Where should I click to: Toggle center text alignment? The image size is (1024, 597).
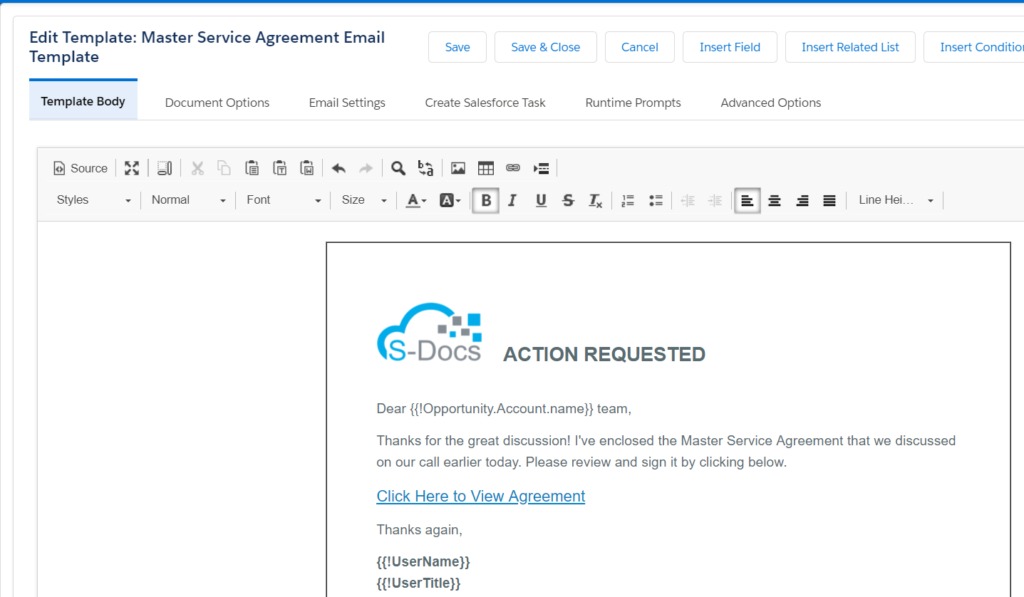point(775,200)
